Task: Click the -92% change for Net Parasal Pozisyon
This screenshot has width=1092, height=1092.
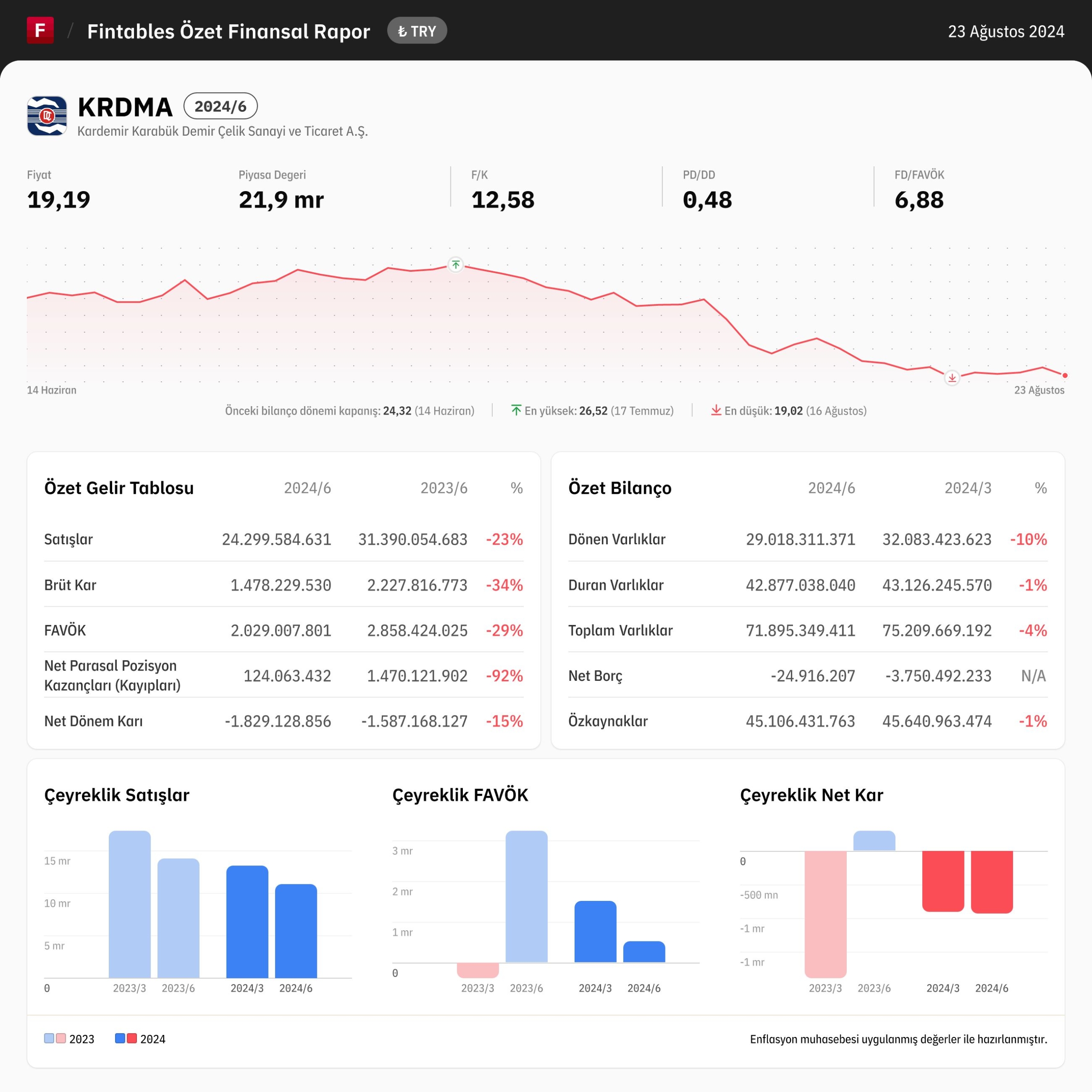Action: tap(504, 676)
